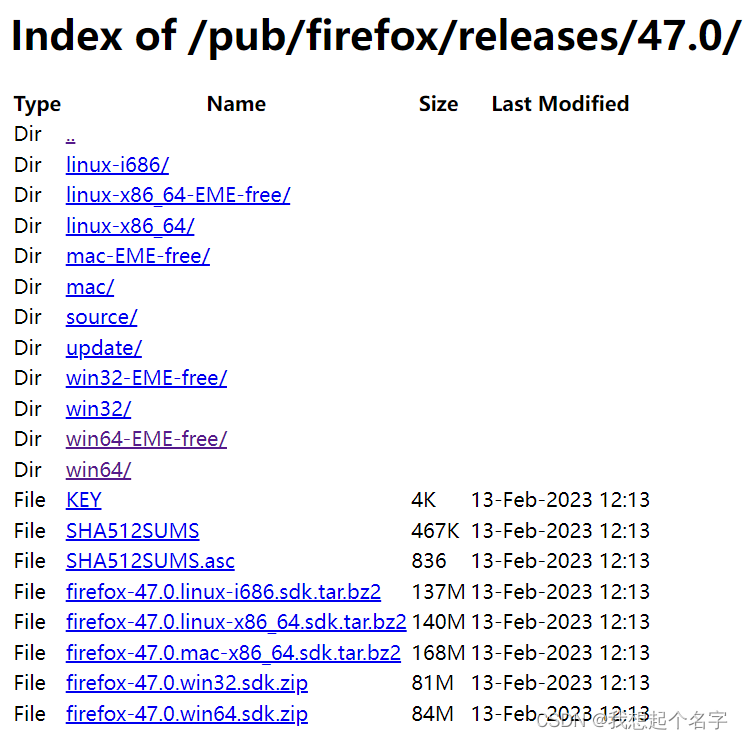This screenshot has width=743, height=739.
Task: Open the mac-EME-free/ directory
Action: [x=138, y=257]
